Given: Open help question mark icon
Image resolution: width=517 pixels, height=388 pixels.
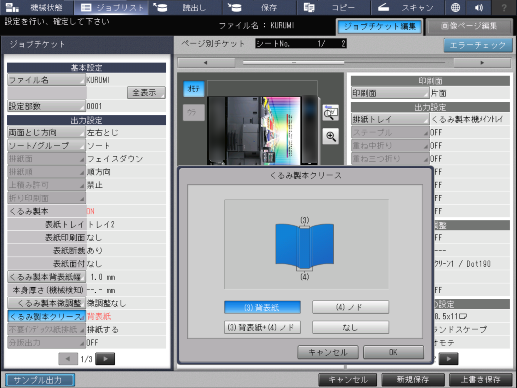Looking at the screenshot, I should [x=504, y=7].
